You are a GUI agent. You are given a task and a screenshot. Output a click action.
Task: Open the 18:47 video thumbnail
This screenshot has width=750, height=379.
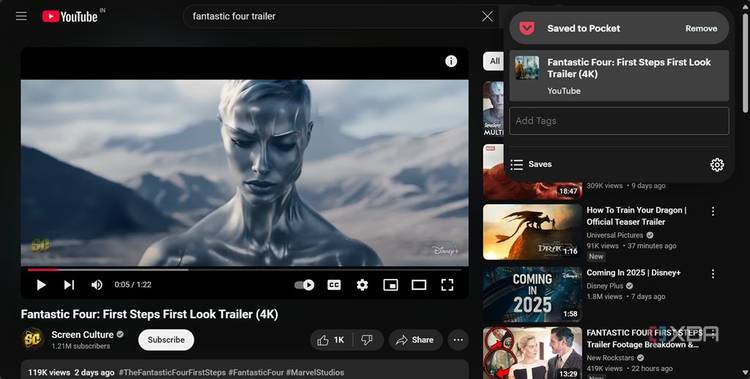click(x=532, y=172)
